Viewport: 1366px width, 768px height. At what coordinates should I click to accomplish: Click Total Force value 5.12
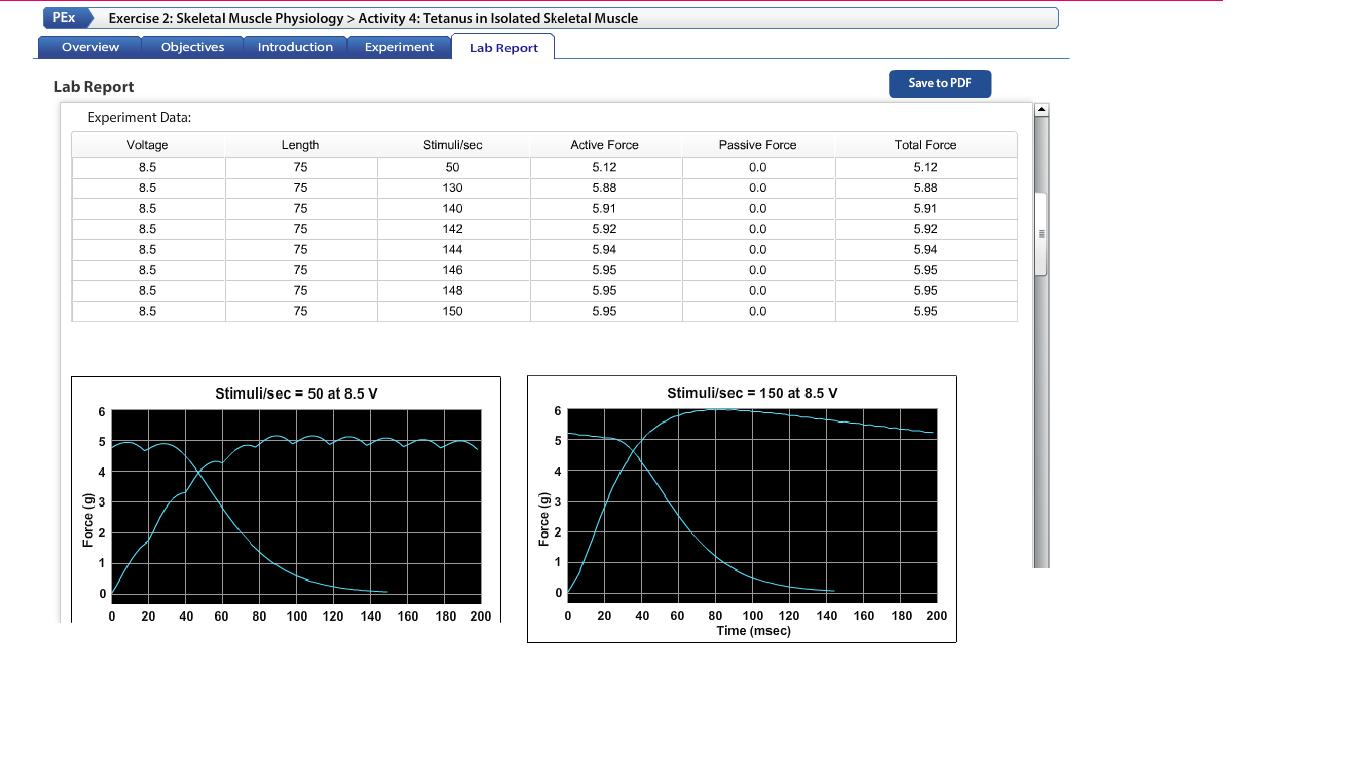click(x=926, y=167)
